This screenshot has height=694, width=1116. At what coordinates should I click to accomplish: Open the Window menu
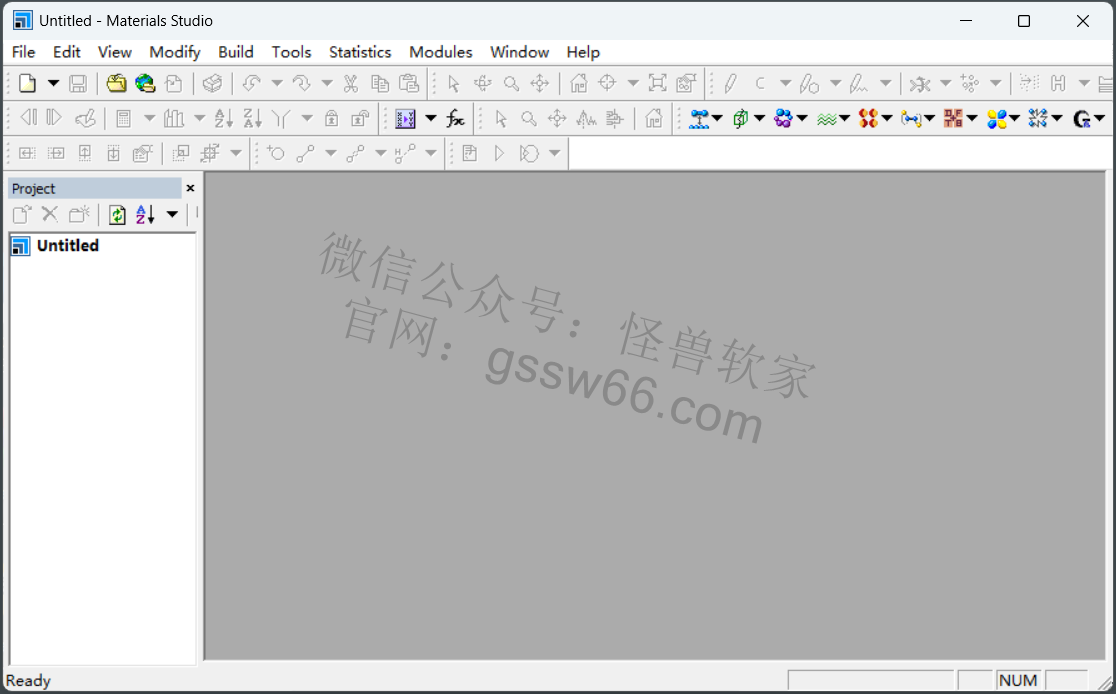tap(520, 52)
